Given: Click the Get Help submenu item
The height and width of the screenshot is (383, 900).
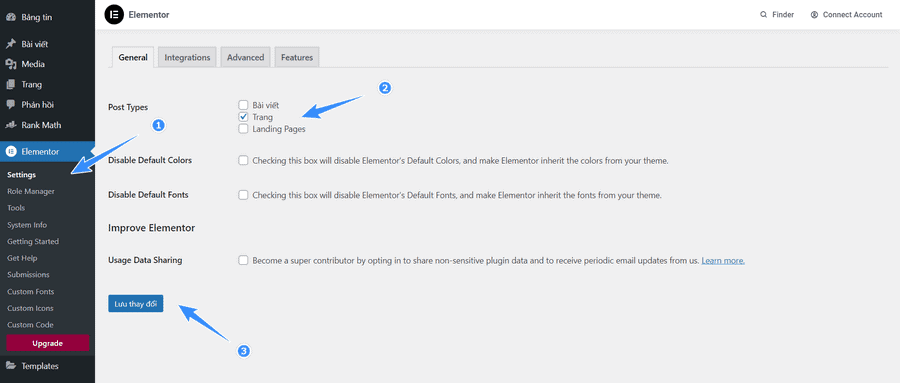Looking at the screenshot, I should [22, 258].
